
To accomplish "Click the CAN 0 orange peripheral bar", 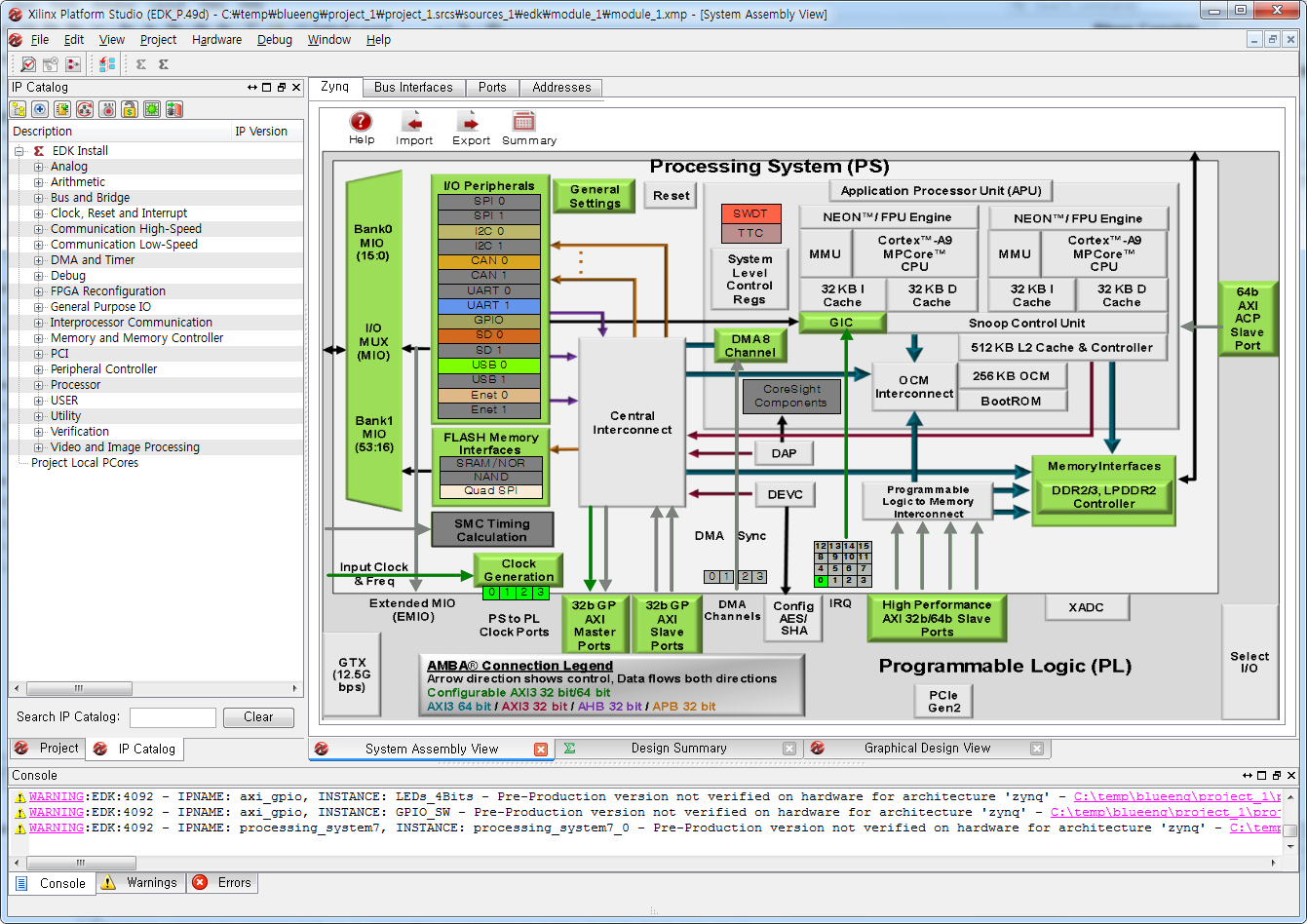I will pos(488,260).
